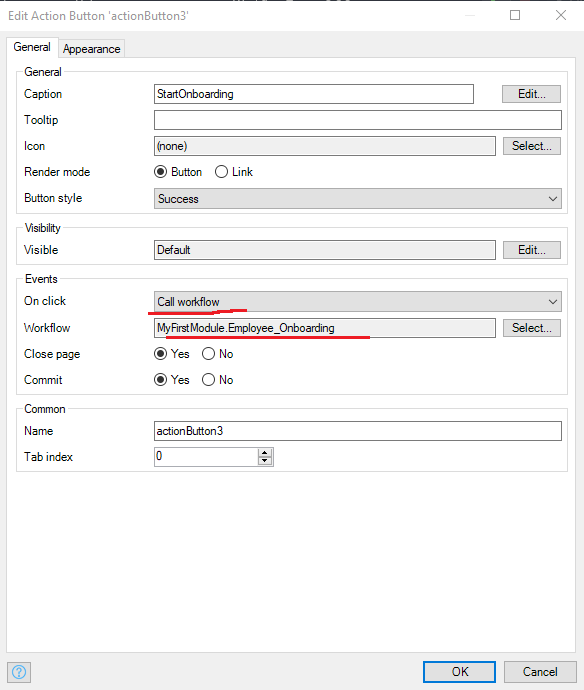This screenshot has height=690, width=584.
Task: Increase Tab index with up arrow
Action: 264,453
